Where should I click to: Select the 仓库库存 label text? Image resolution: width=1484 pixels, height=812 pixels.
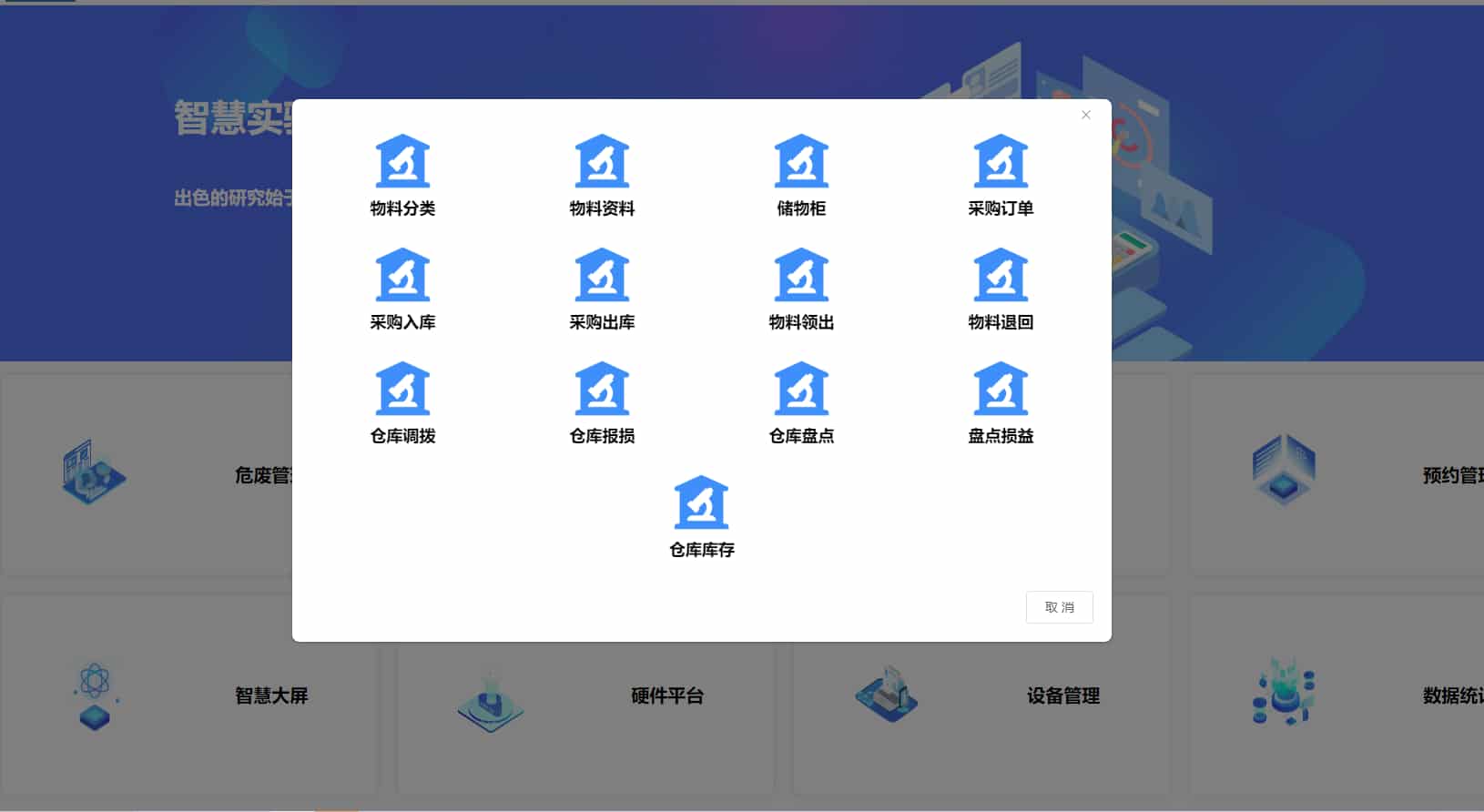click(x=701, y=550)
